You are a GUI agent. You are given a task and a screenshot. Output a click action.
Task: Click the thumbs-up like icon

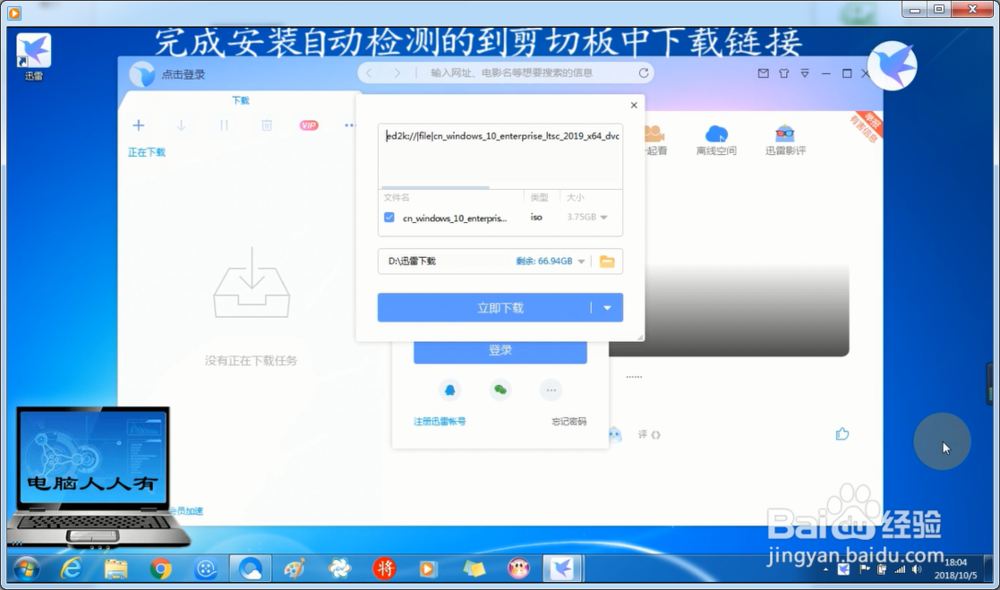coord(842,434)
